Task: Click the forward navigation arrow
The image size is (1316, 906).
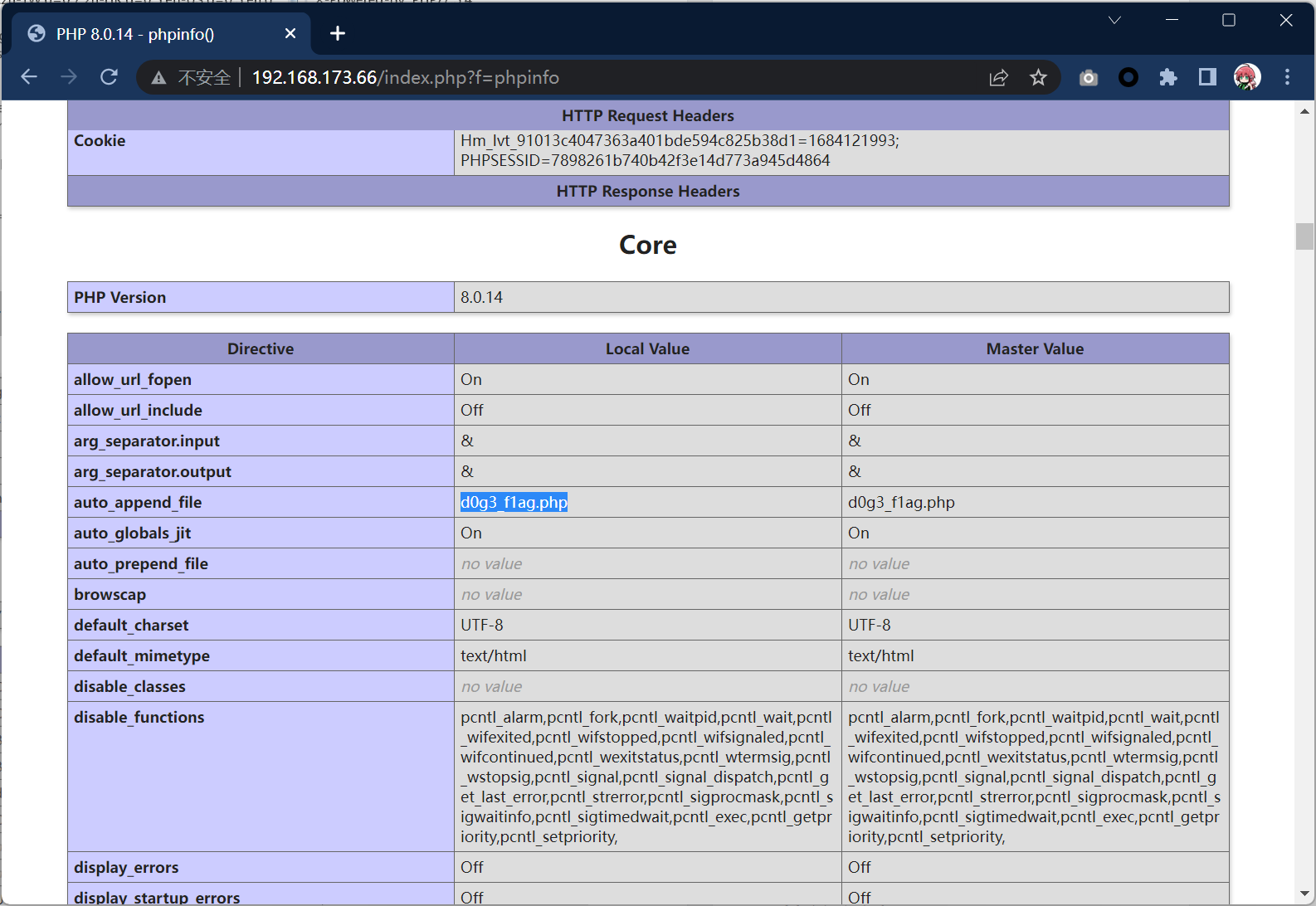Action: (x=69, y=77)
